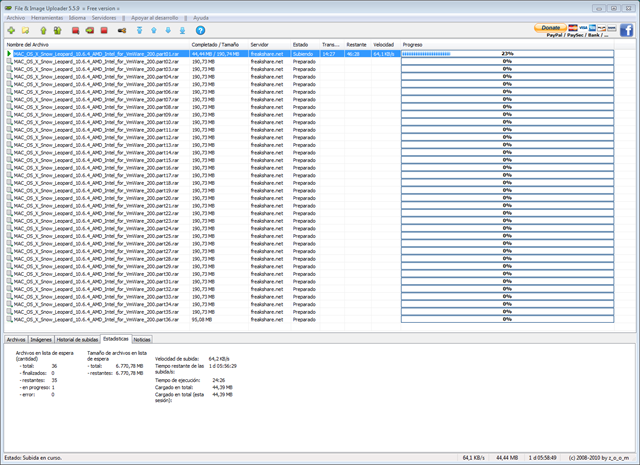Click the Velocidad column header

(x=386, y=45)
